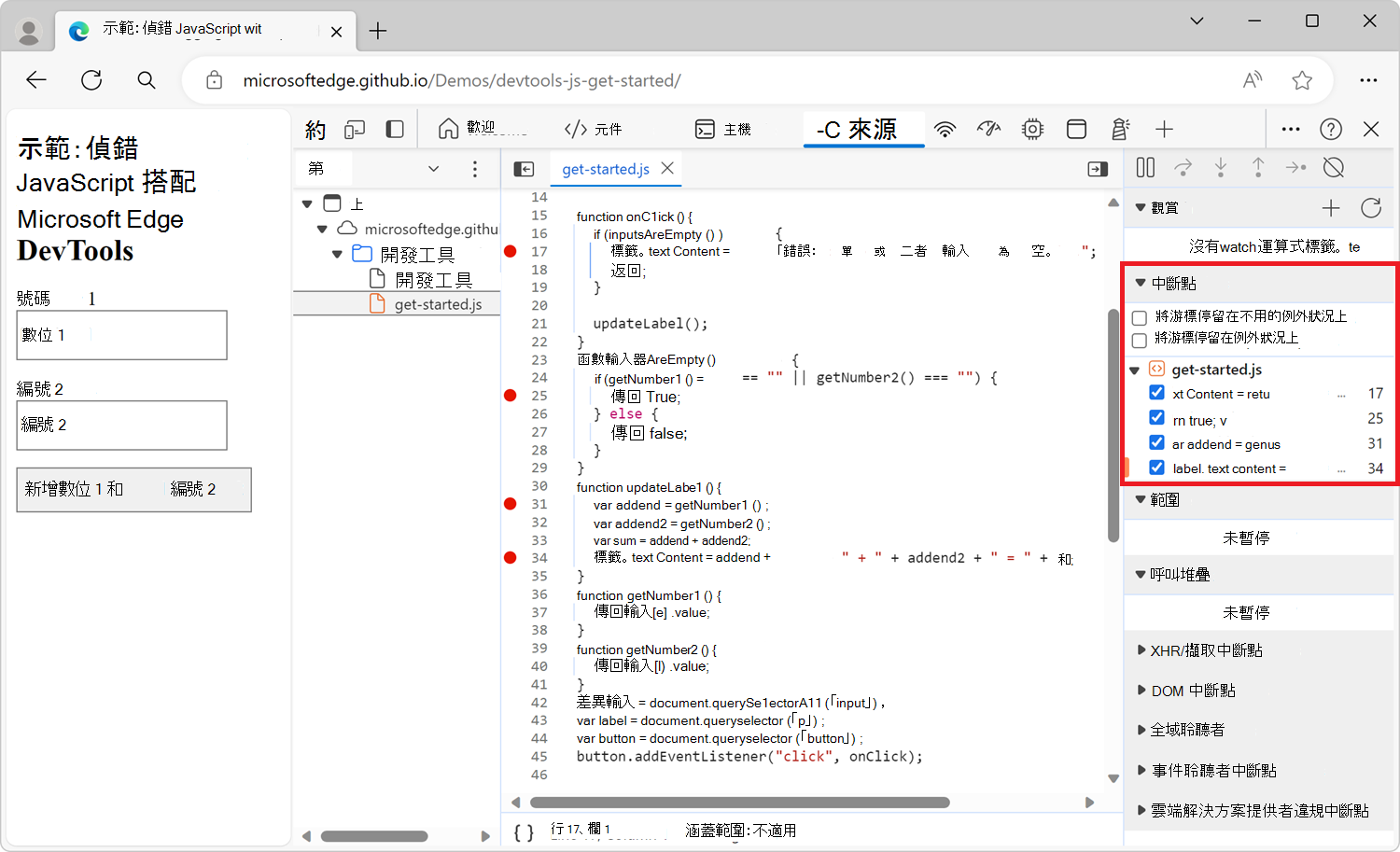This screenshot has height=852, width=1400.
Task: Click the inspect element tool icon
Action: coord(315,130)
